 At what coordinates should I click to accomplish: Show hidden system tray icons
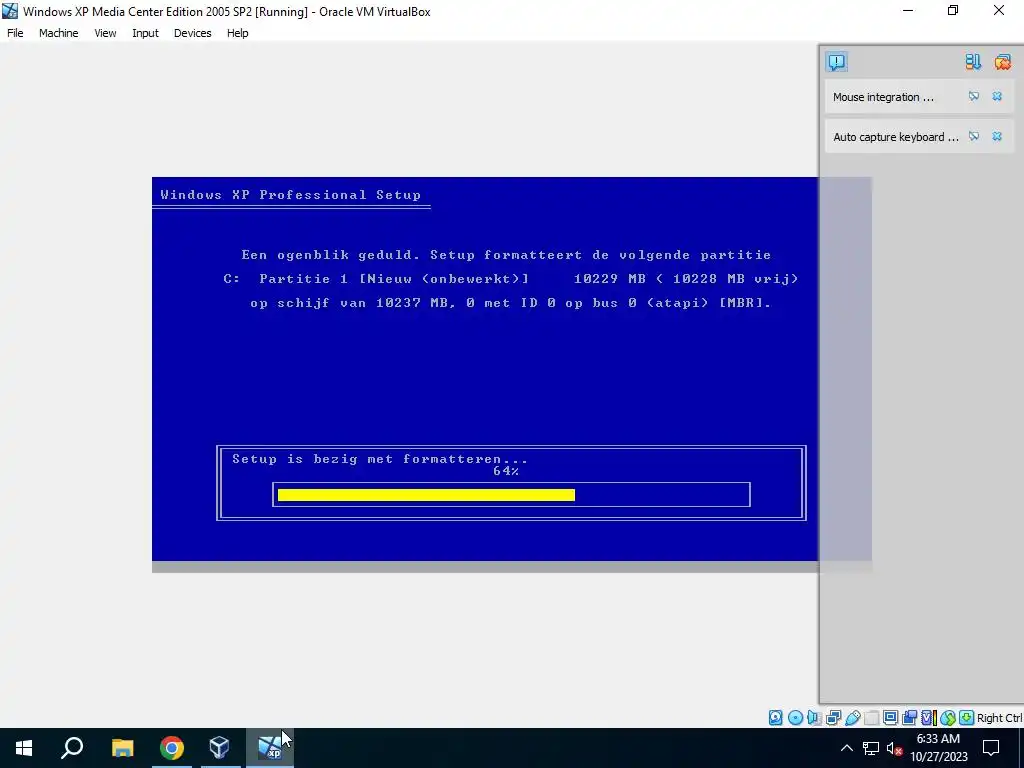pos(846,748)
